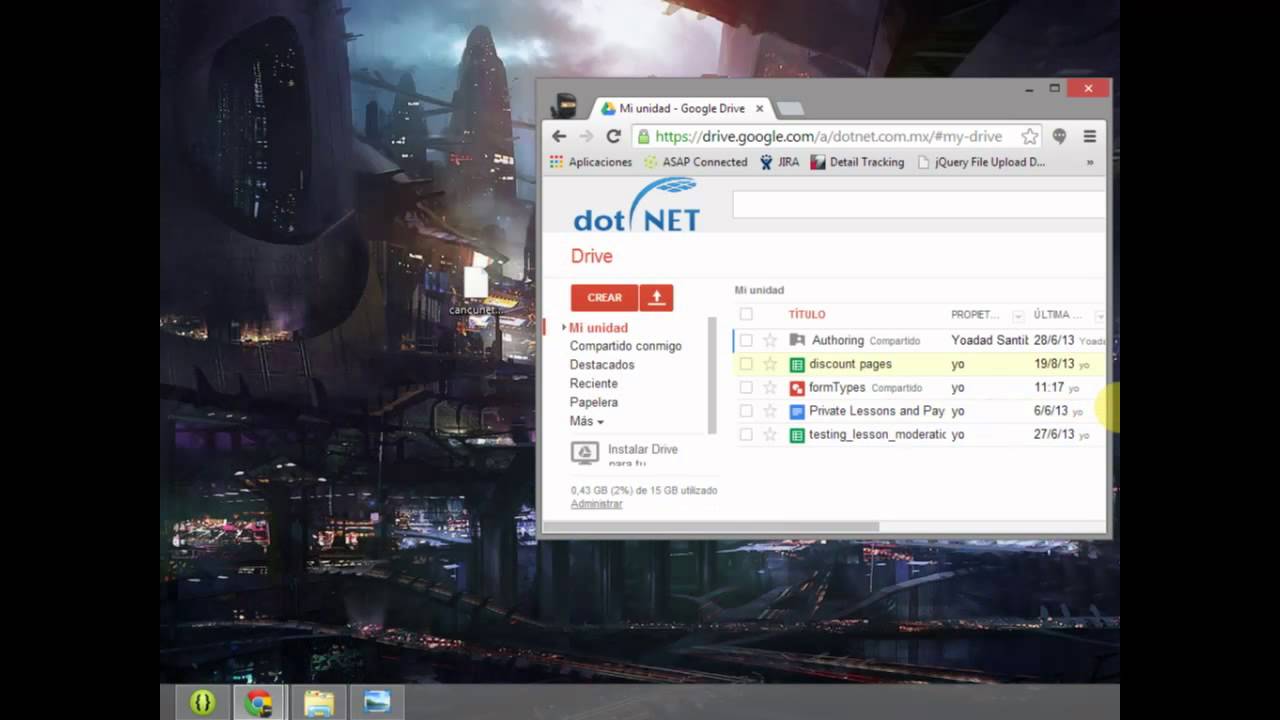Click the browser back arrow
The height and width of the screenshot is (720, 1280).
point(559,136)
